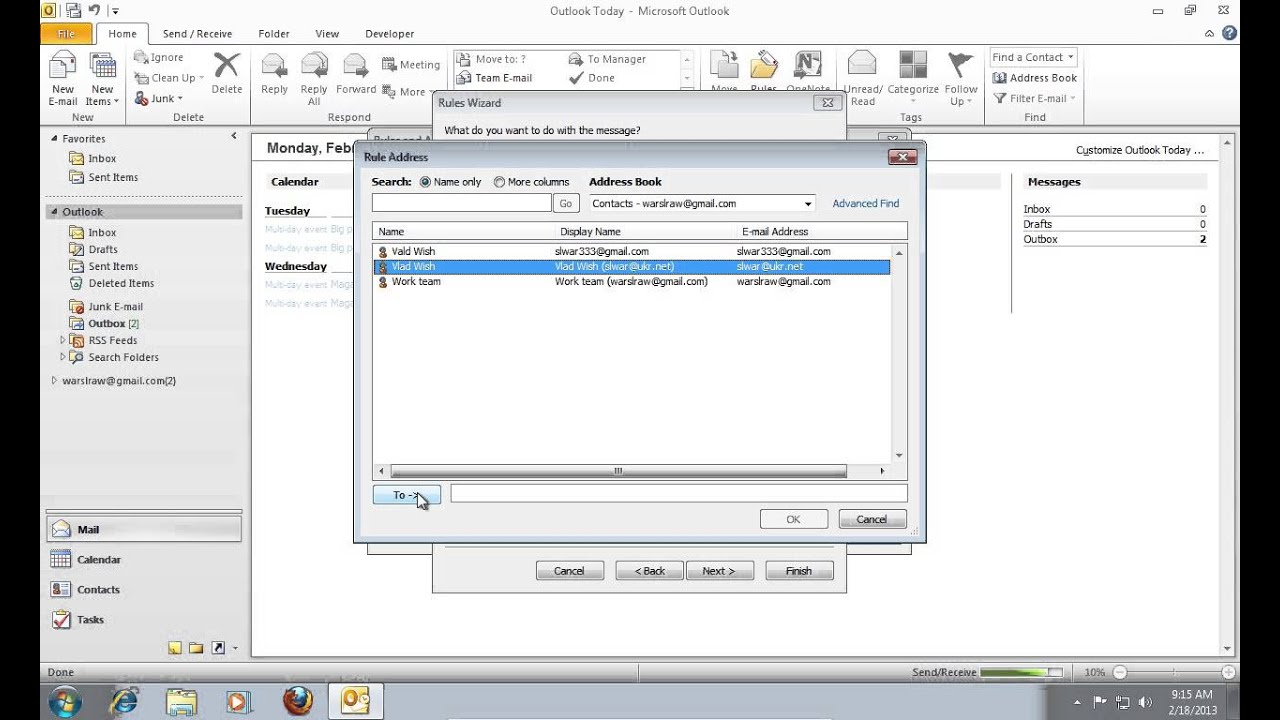Select the Vald Wish contact row

click(x=632, y=251)
